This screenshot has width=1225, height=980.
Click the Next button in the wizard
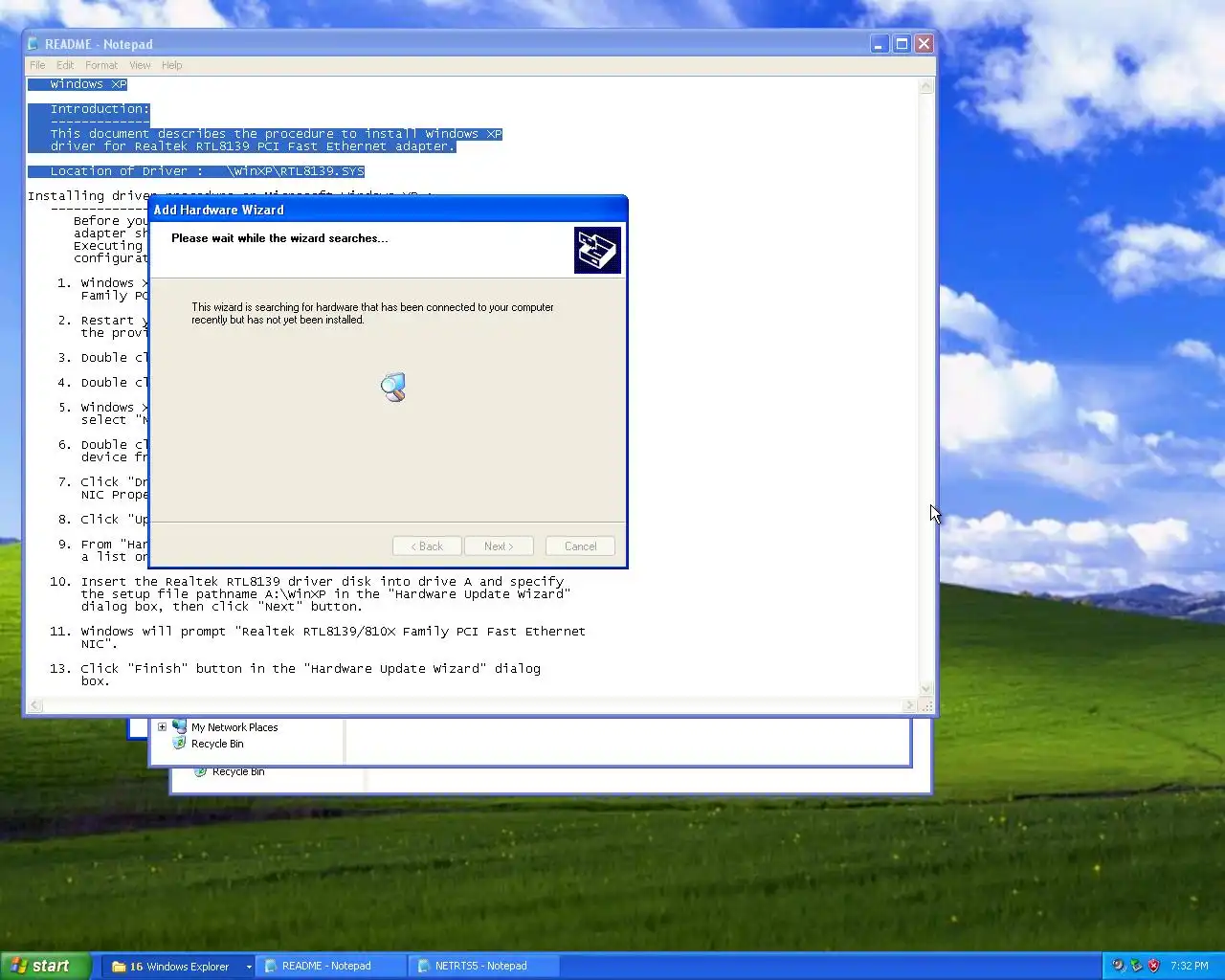(x=499, y=546)
